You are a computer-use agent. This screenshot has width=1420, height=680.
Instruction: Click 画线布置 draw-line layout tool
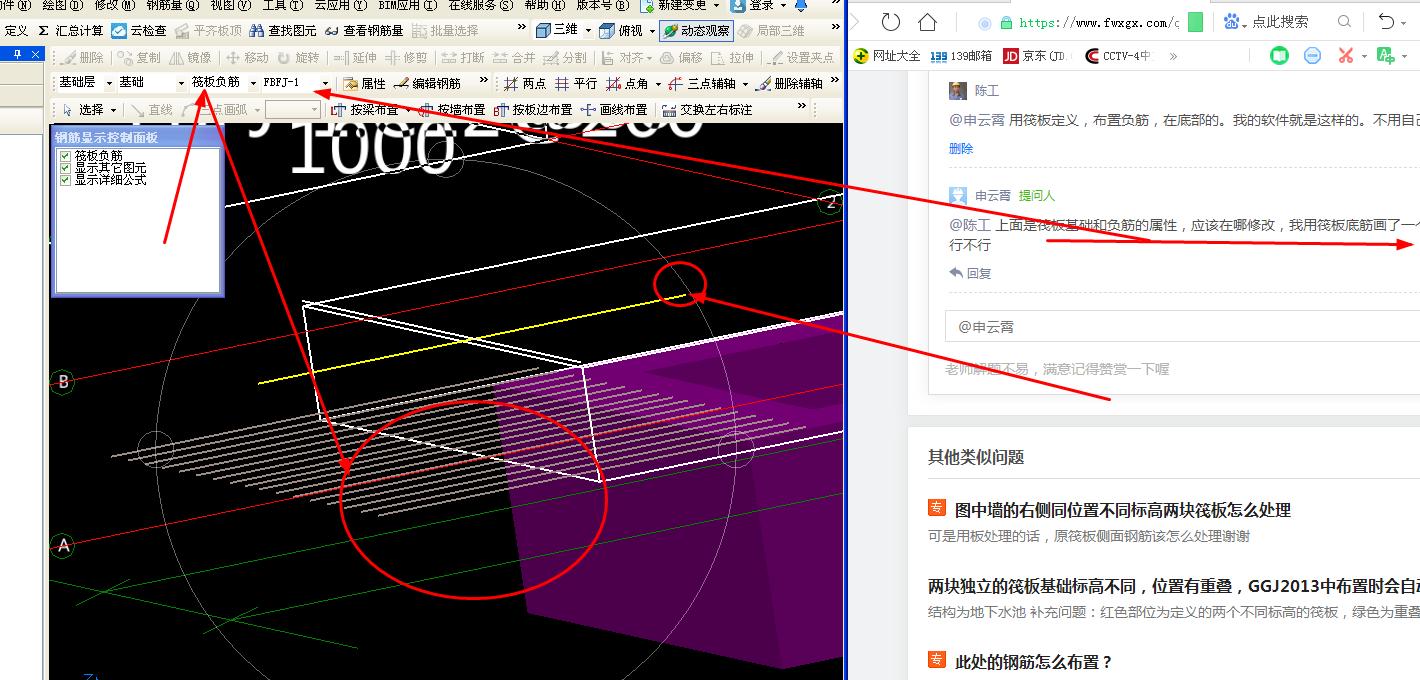[614, 110]
